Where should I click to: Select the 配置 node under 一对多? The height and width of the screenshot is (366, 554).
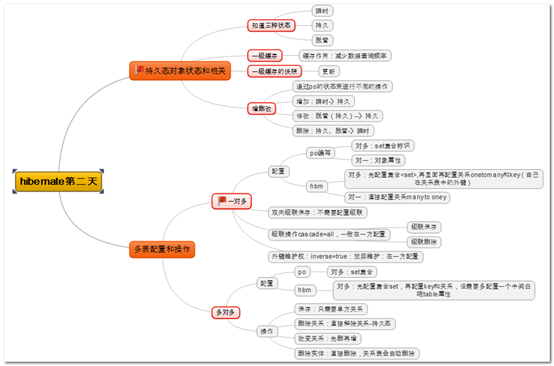(x=278, y=171)
